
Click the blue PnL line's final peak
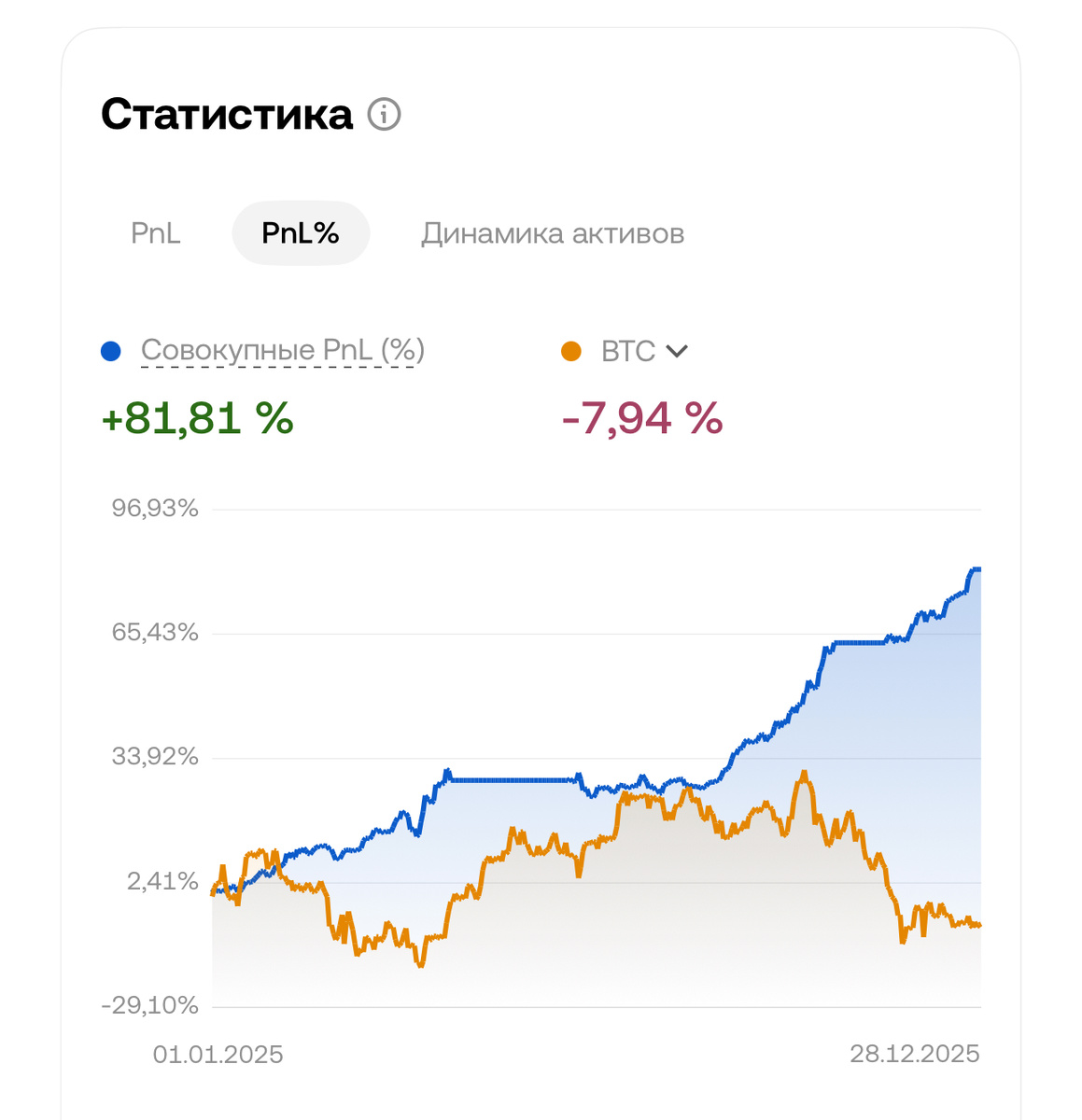(976, 569)
